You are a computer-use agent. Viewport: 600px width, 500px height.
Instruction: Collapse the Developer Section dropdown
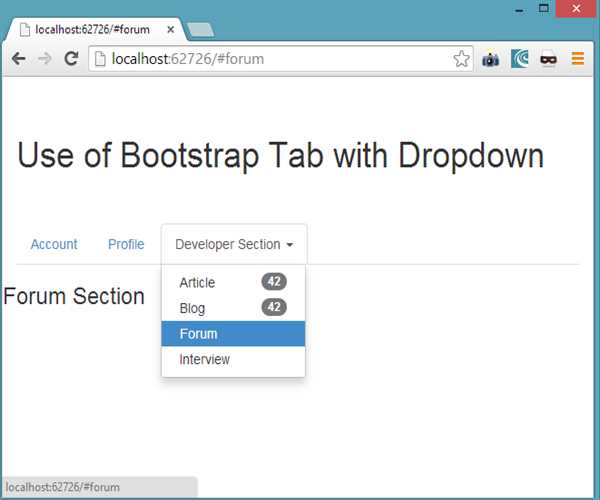point(227,244)
